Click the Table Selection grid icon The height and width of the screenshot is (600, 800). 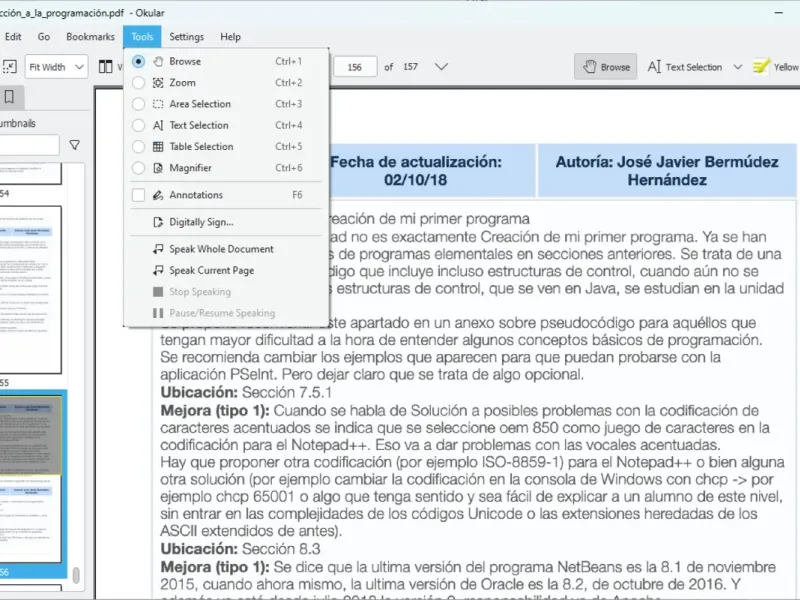[158, 147]
